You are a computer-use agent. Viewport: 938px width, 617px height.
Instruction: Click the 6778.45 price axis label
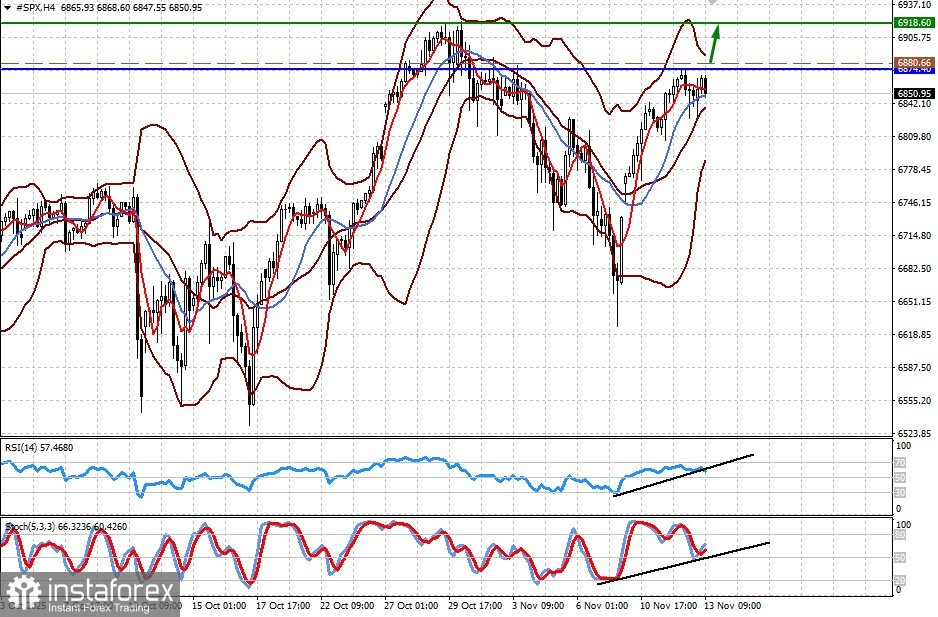[914, 169]
